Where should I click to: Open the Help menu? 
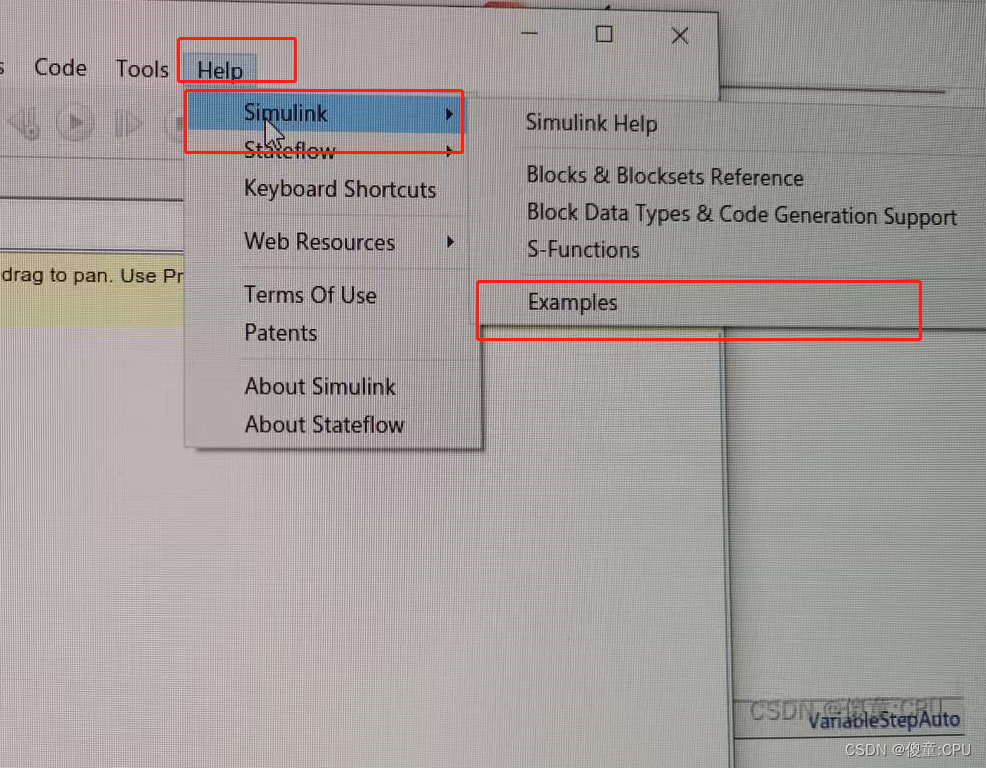220,69
